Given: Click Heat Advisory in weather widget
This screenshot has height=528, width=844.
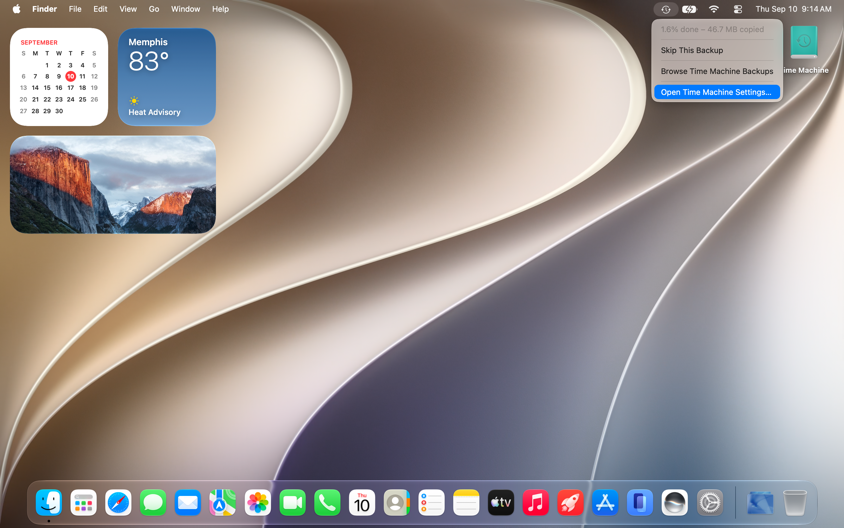Looking at the screenshot, I should (x=154, y=112).
